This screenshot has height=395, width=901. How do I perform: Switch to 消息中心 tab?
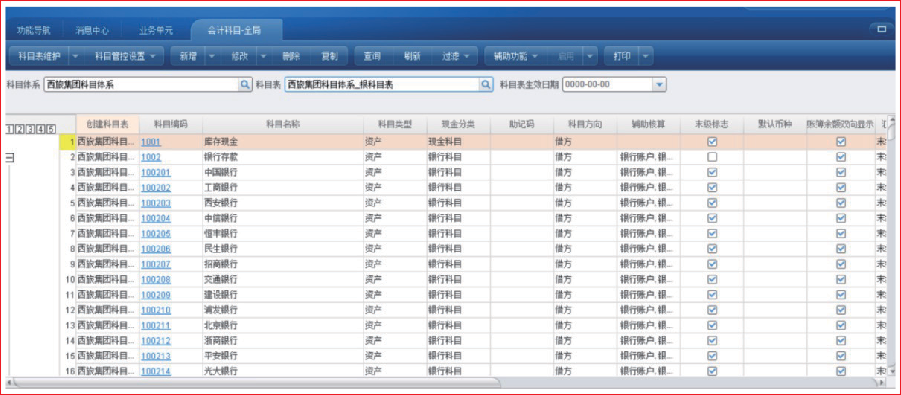(93, 30)
